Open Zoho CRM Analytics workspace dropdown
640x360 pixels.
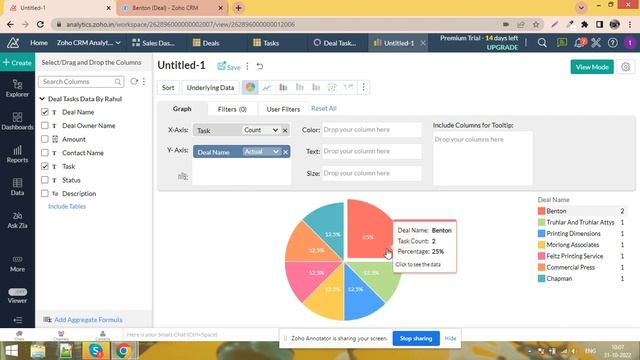(89, 42)
